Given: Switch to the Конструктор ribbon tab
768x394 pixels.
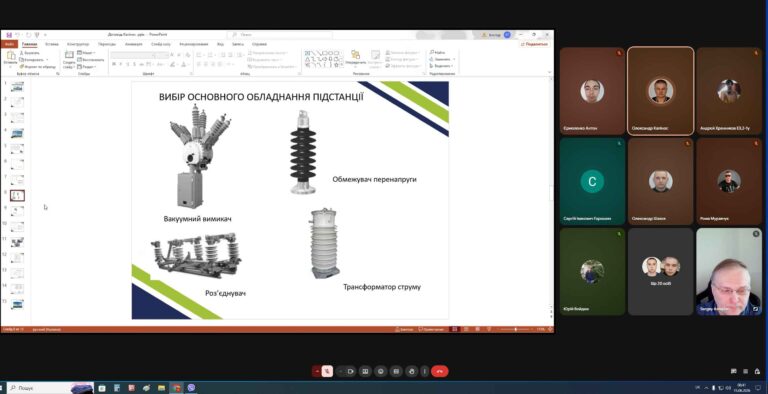Looking at the screenshot, I should pos(78,44).
